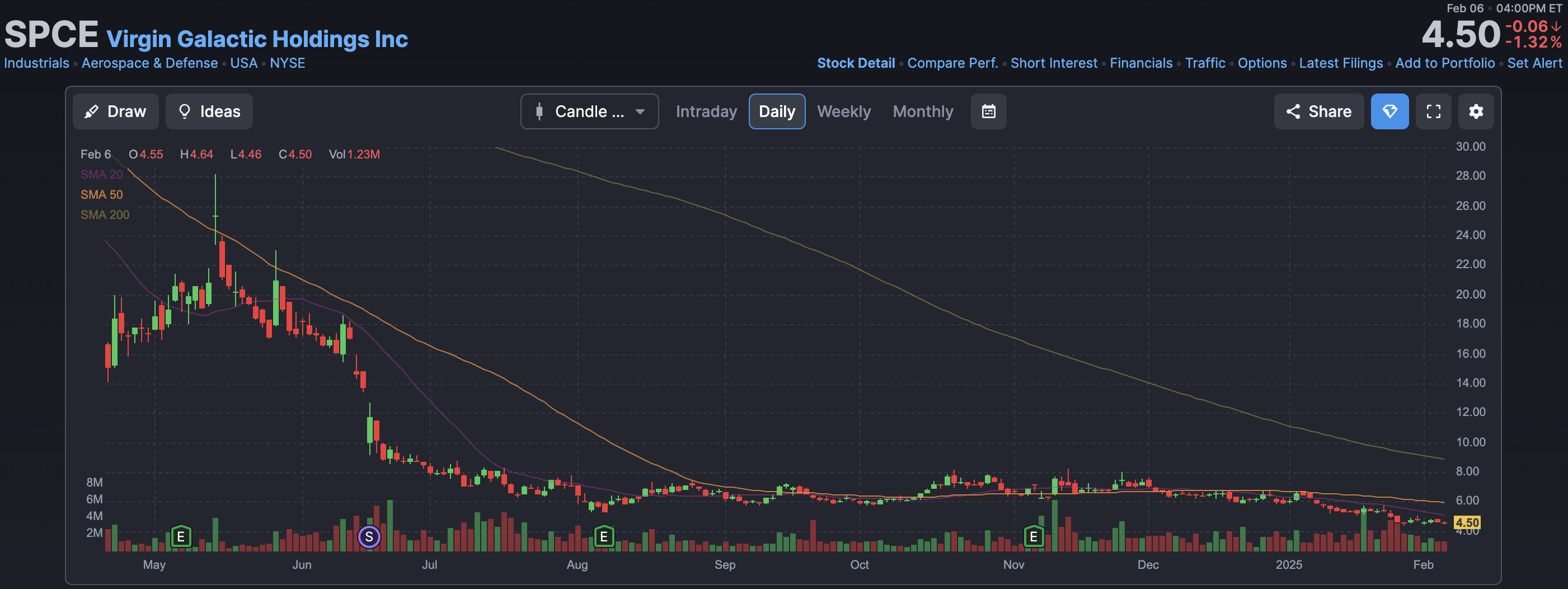
Task: Open Stock Detail view
Action: click(856, 63)
